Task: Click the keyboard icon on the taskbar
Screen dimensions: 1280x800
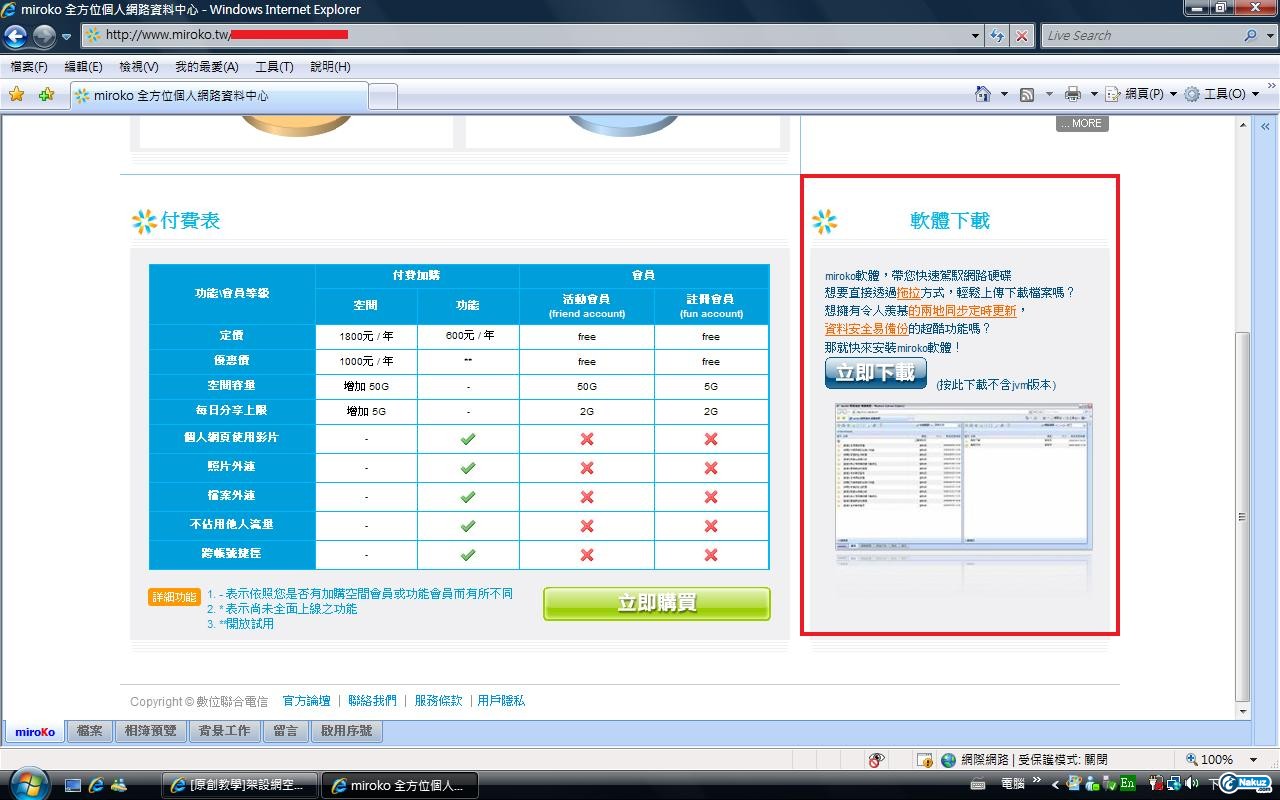Action: pyautogui.click(x=979, y=785)
